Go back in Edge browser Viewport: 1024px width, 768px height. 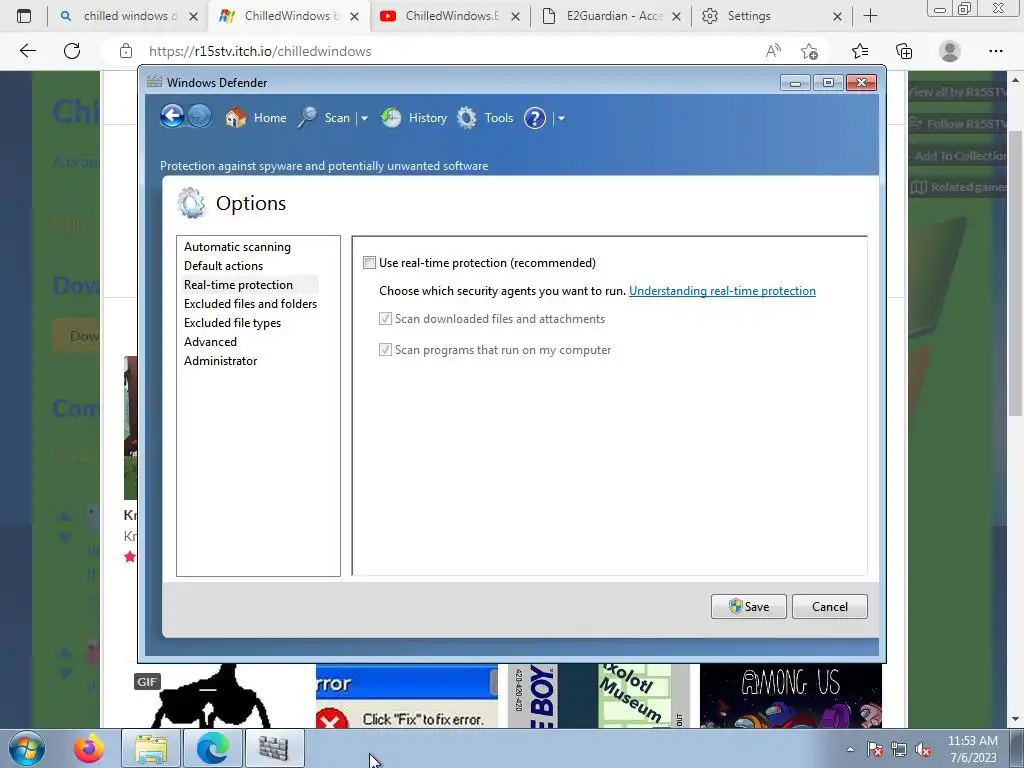[x=27, y=51]
